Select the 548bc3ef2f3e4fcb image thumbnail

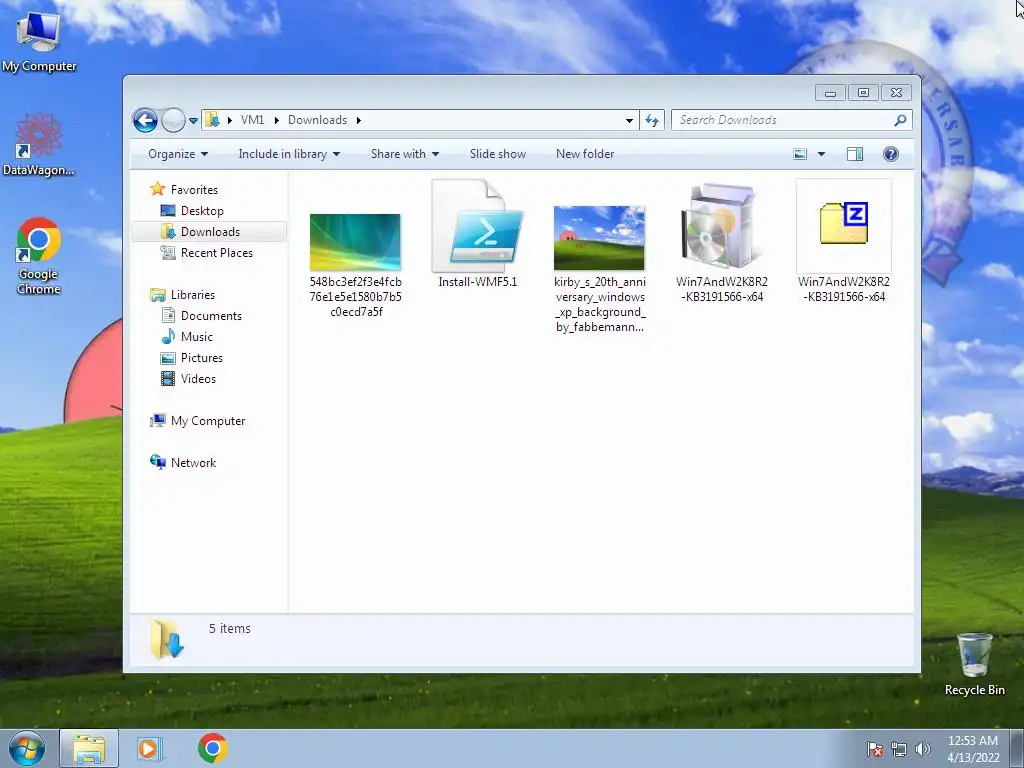point(355,242)
